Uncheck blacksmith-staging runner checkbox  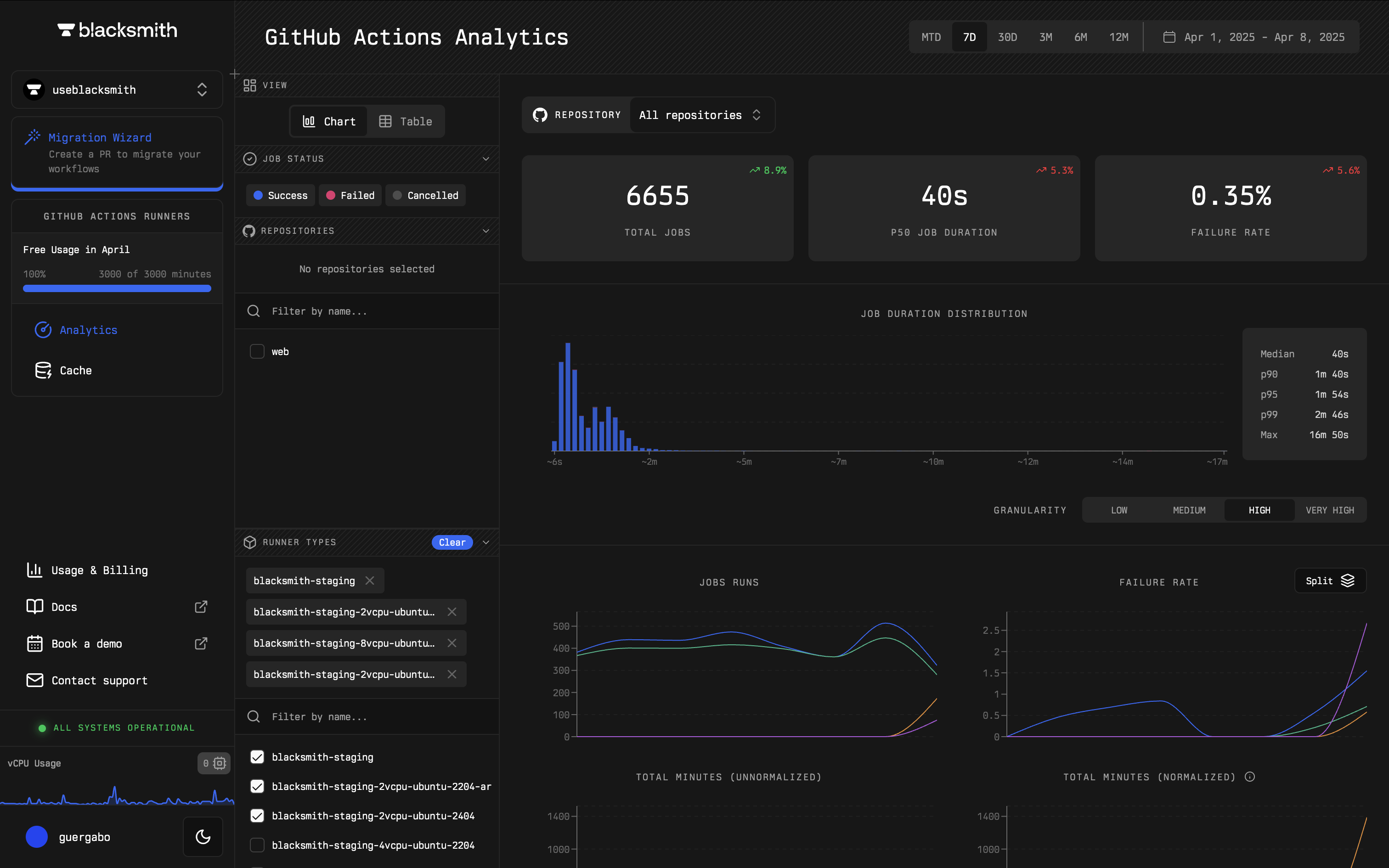click(257, 757)
